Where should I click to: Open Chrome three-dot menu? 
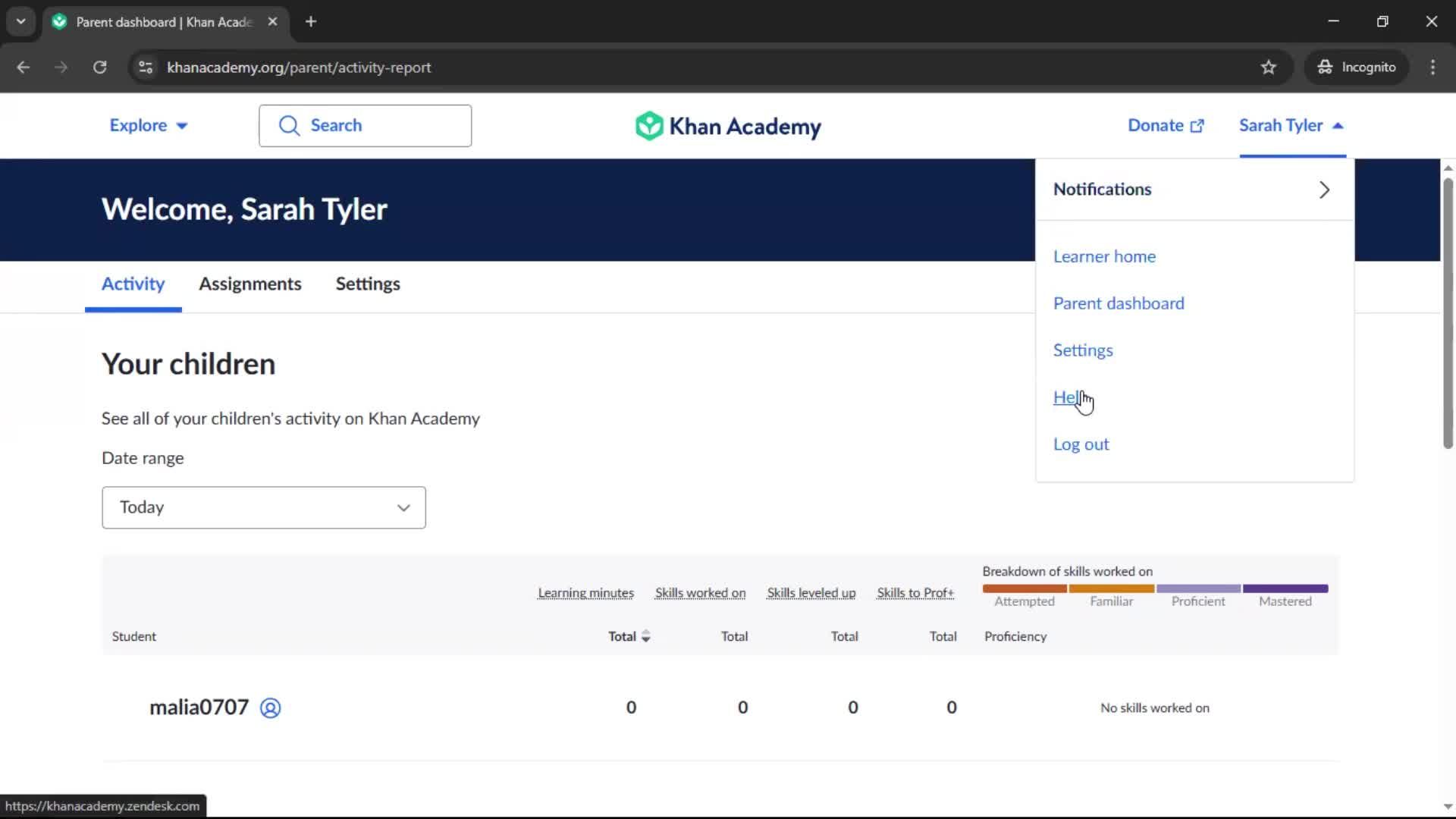(1432, 67)
